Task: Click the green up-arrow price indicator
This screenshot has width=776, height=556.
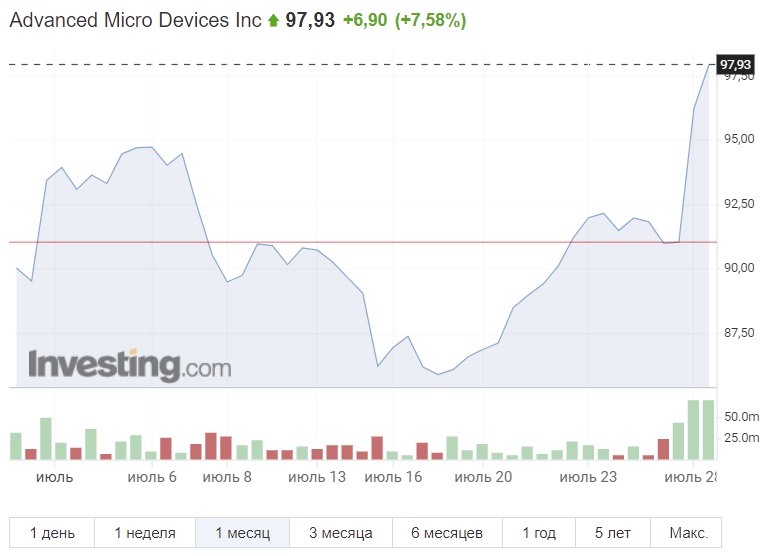Action: (273, 21)
